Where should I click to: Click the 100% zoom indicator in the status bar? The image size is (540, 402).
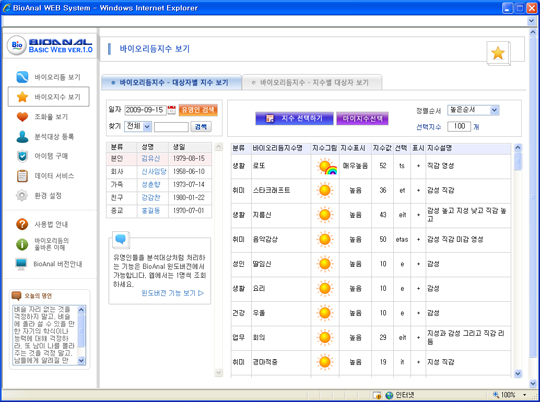[x=505, y=395]
